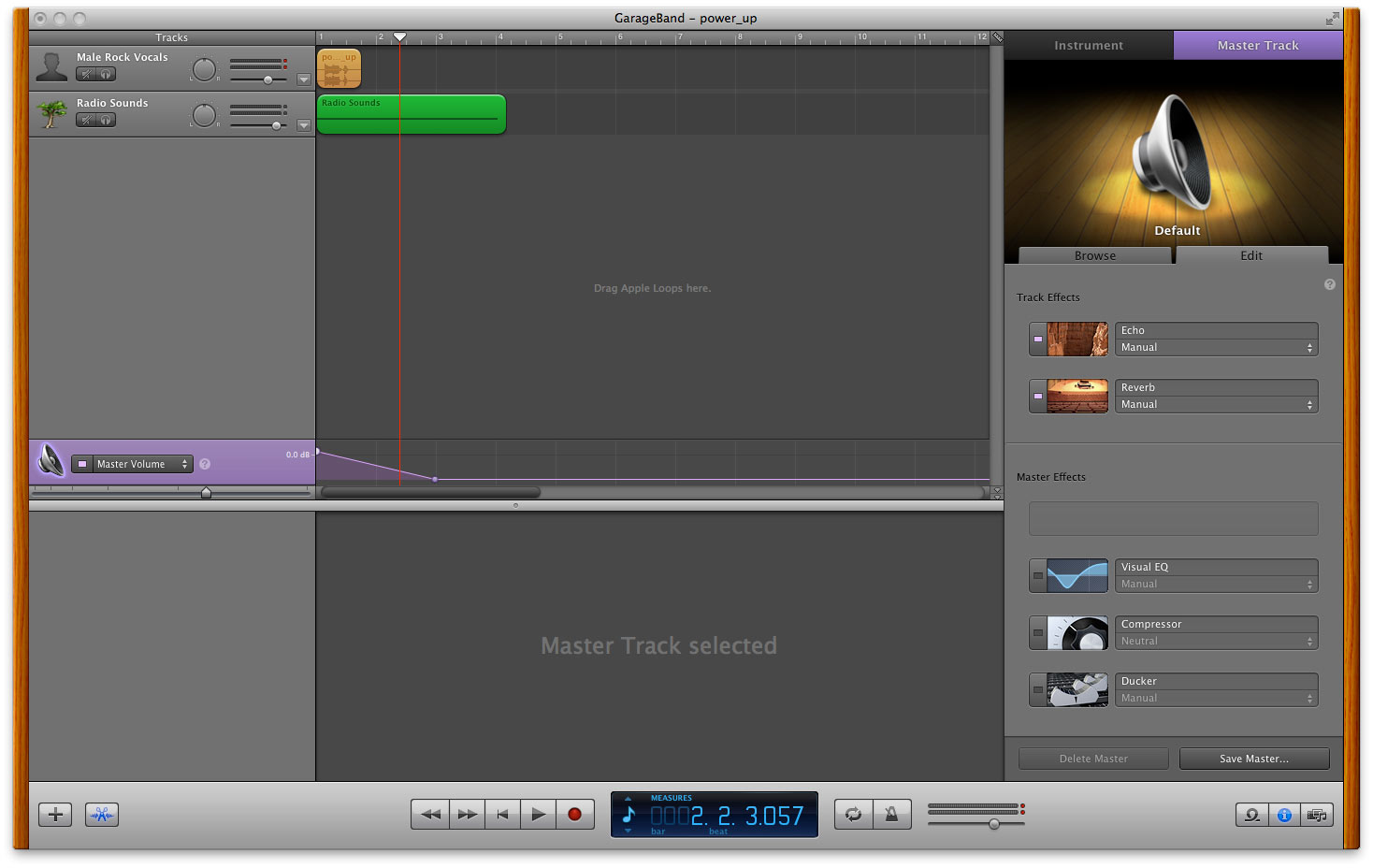The width and height of the screenshot is (1373, 868).
Task: Toggle the Reverb effect on/off
Action: click(1038, 397)
